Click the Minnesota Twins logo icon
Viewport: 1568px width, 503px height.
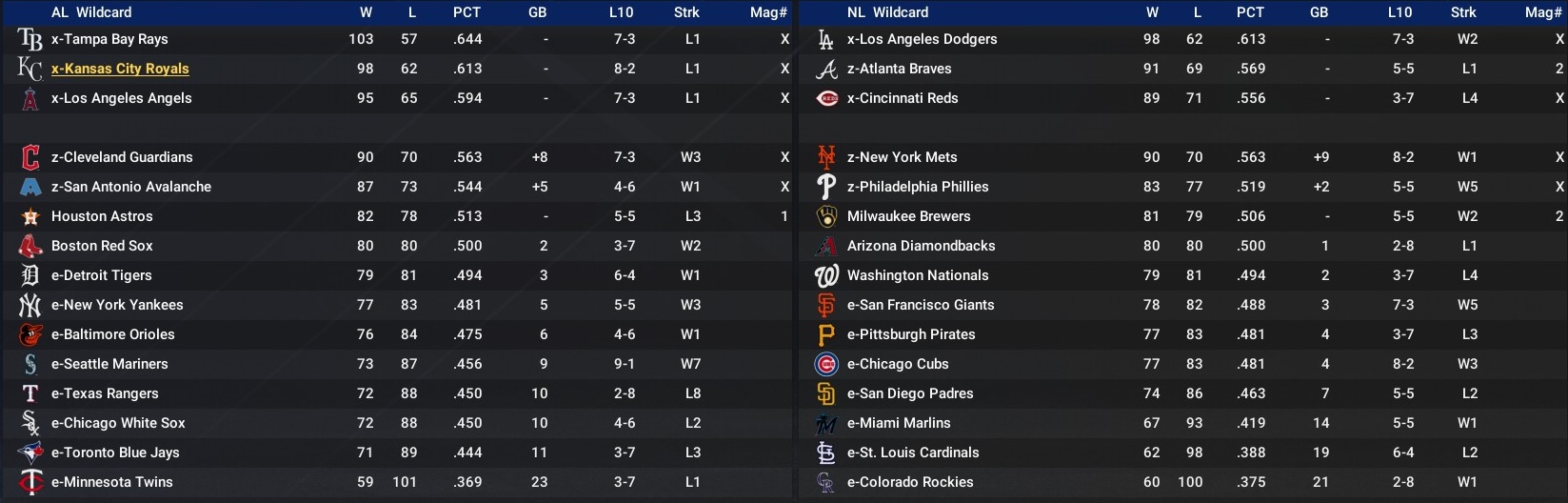(30, 482)
